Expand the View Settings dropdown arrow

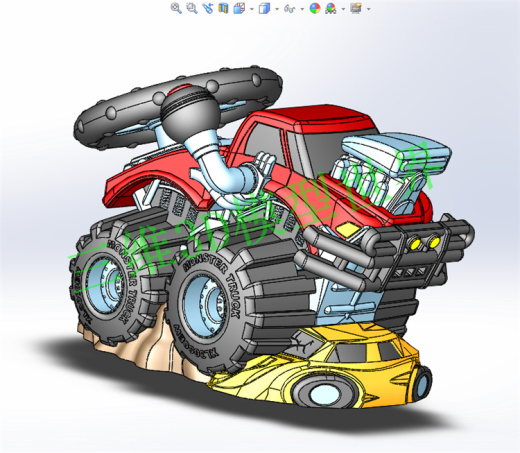point(368,9)
